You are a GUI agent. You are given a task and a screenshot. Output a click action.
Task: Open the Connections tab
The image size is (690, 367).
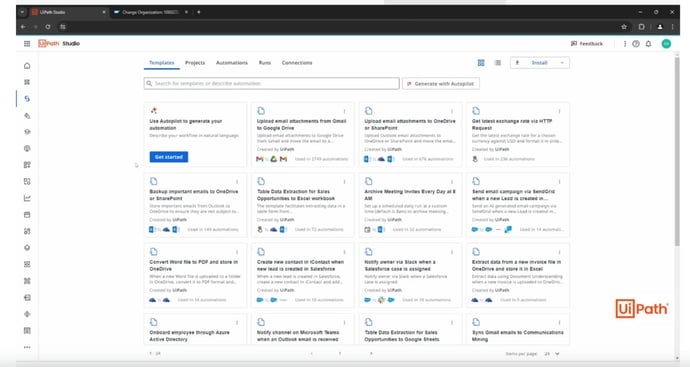[x=297, y=63]
